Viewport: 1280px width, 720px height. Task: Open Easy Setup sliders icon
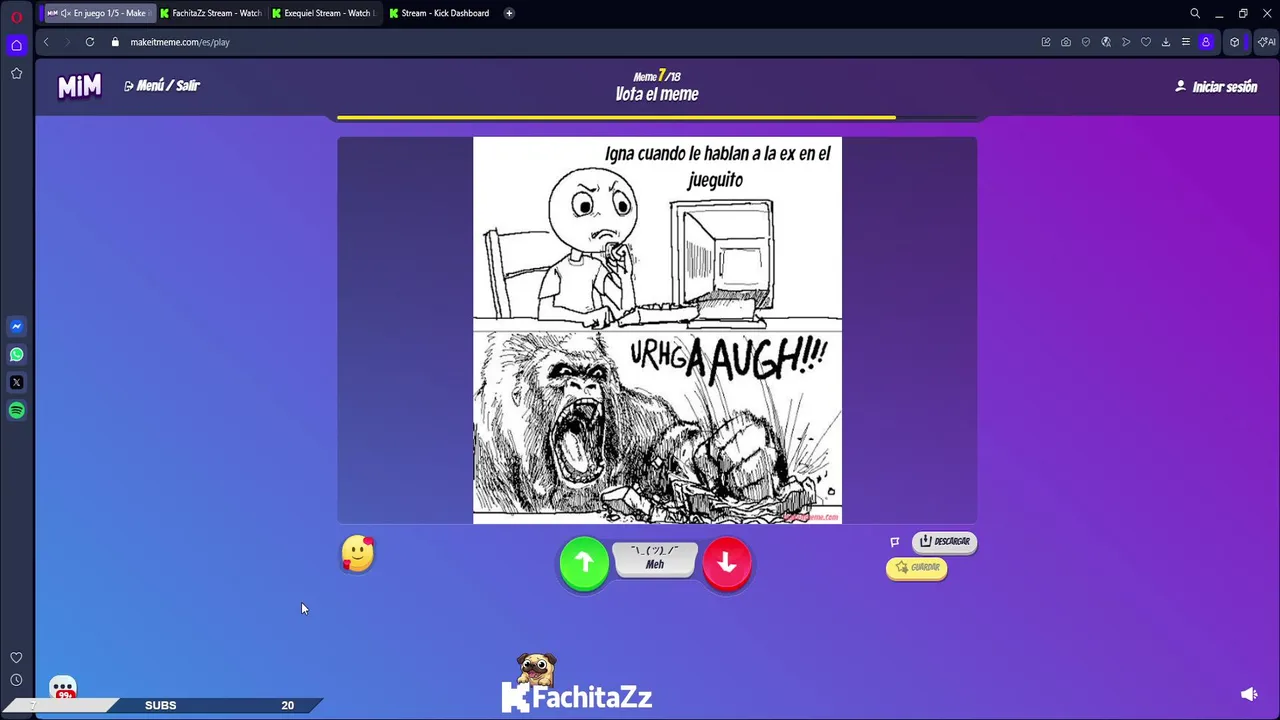coord(1186,42)
